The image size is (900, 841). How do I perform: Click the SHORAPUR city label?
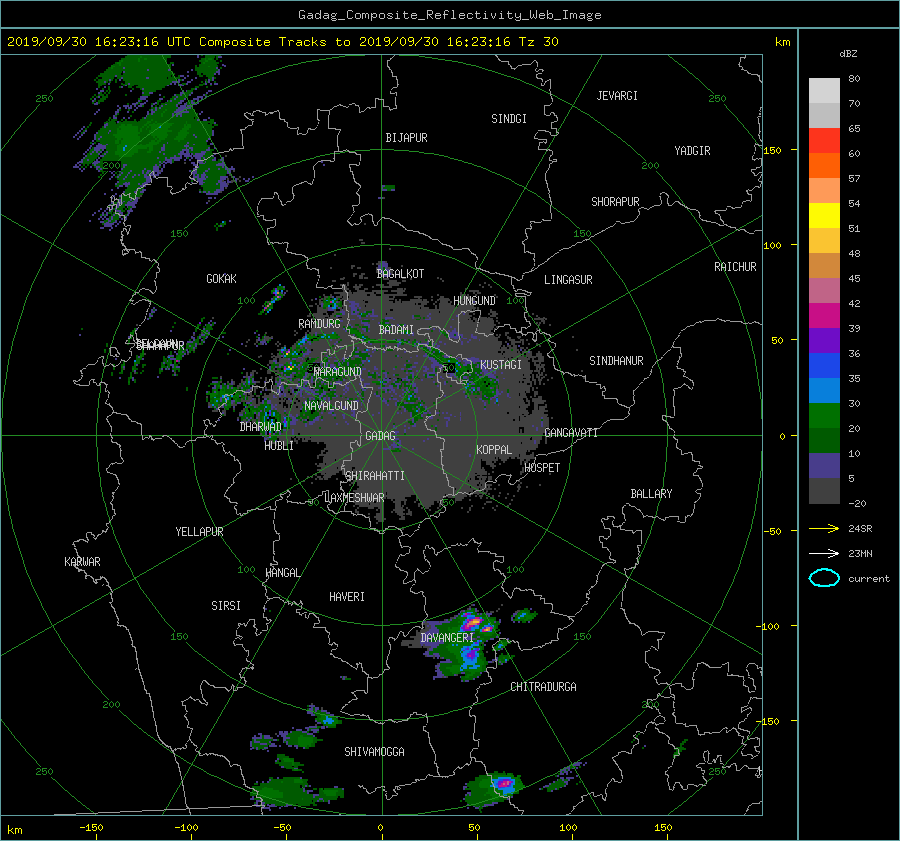[x=615, y=202]
